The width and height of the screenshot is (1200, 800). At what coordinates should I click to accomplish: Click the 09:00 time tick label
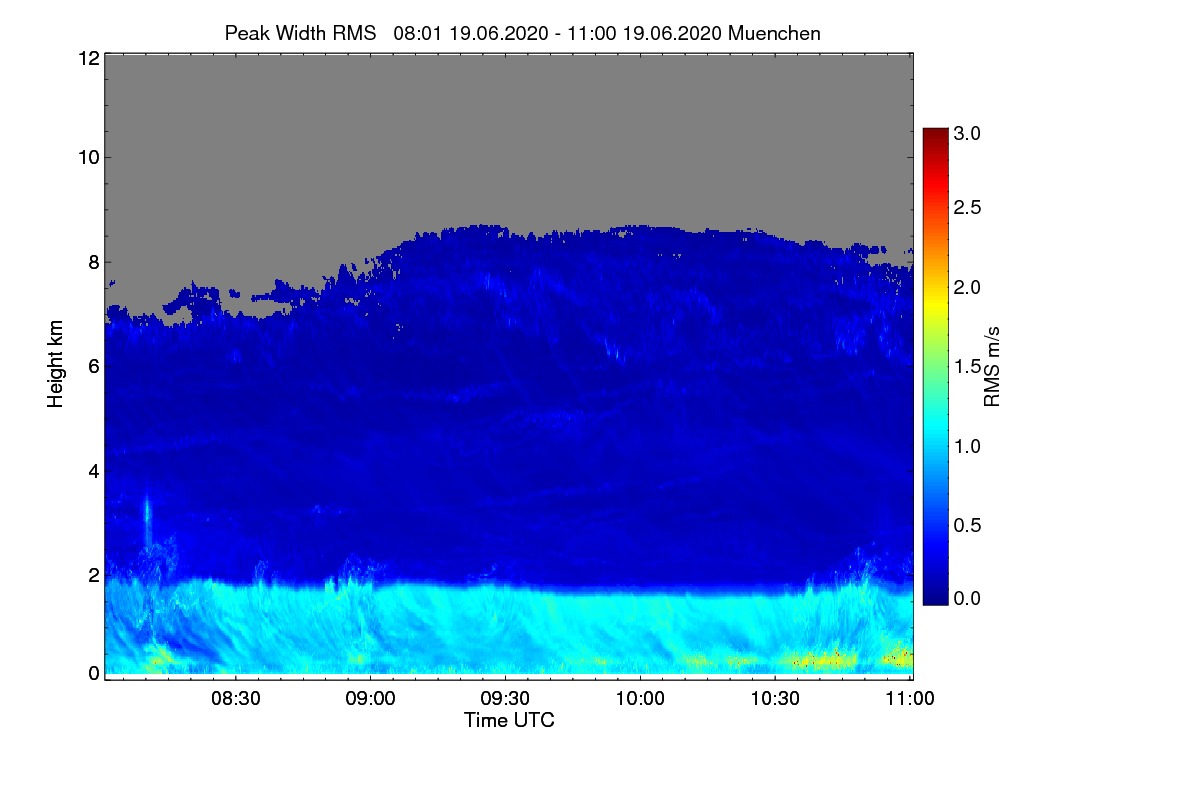point(370,698)
